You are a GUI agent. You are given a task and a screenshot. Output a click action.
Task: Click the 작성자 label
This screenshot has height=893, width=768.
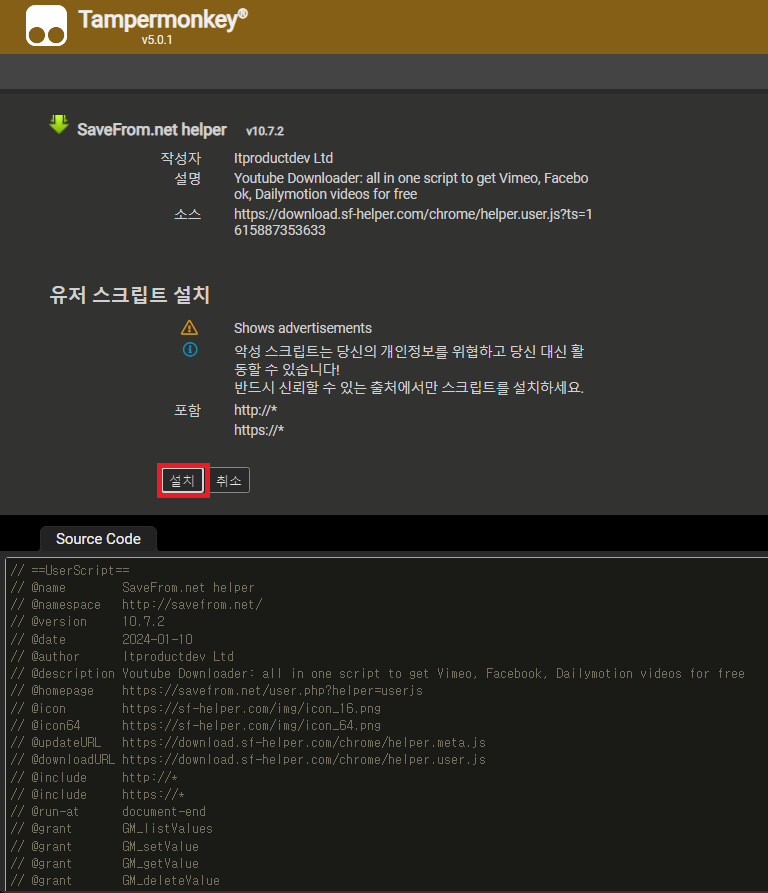click(180, 158)
